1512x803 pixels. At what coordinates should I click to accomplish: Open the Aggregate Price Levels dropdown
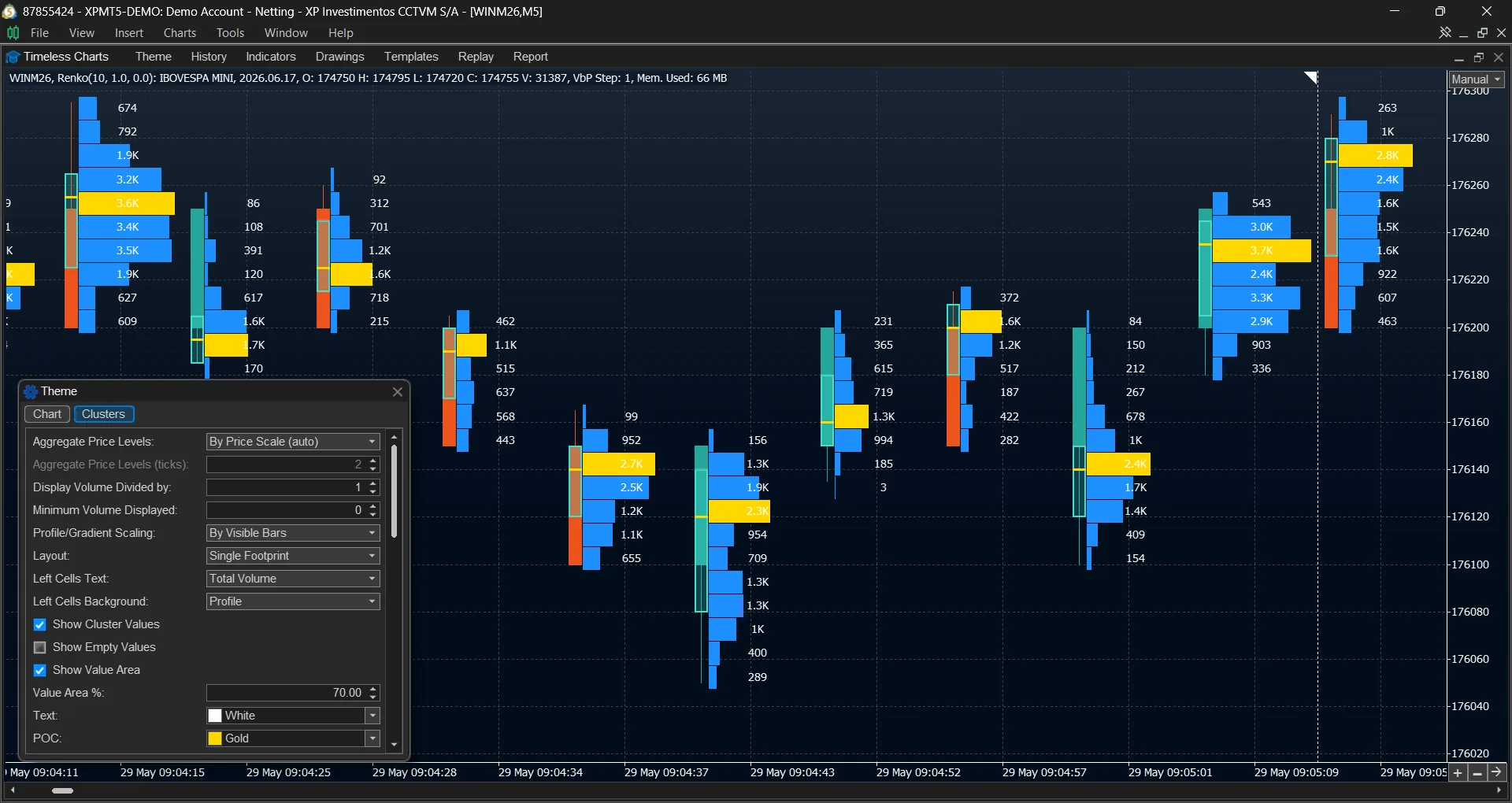293,442
